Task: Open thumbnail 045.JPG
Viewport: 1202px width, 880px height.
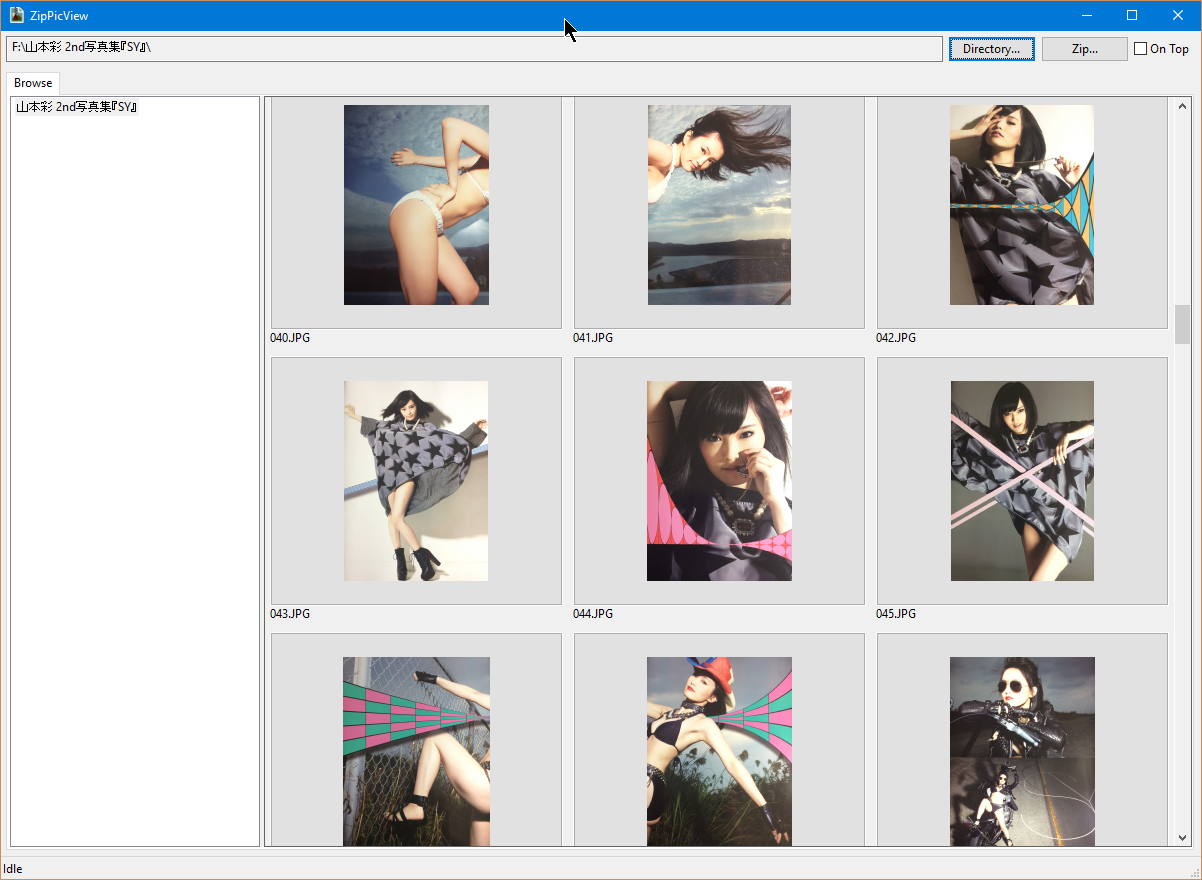Action: [1022, 481]
